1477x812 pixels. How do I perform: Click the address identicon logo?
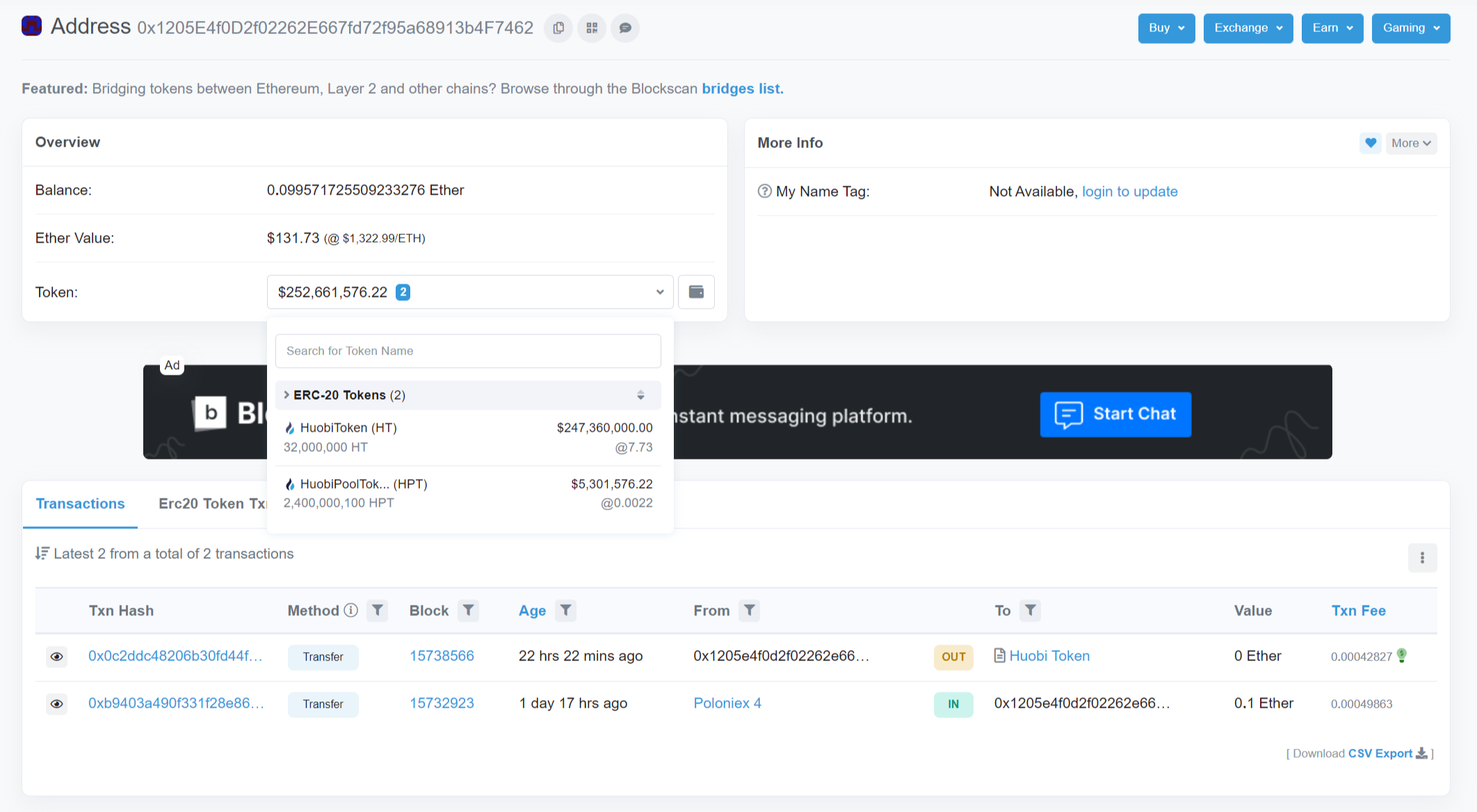click(x=31, y=26)
